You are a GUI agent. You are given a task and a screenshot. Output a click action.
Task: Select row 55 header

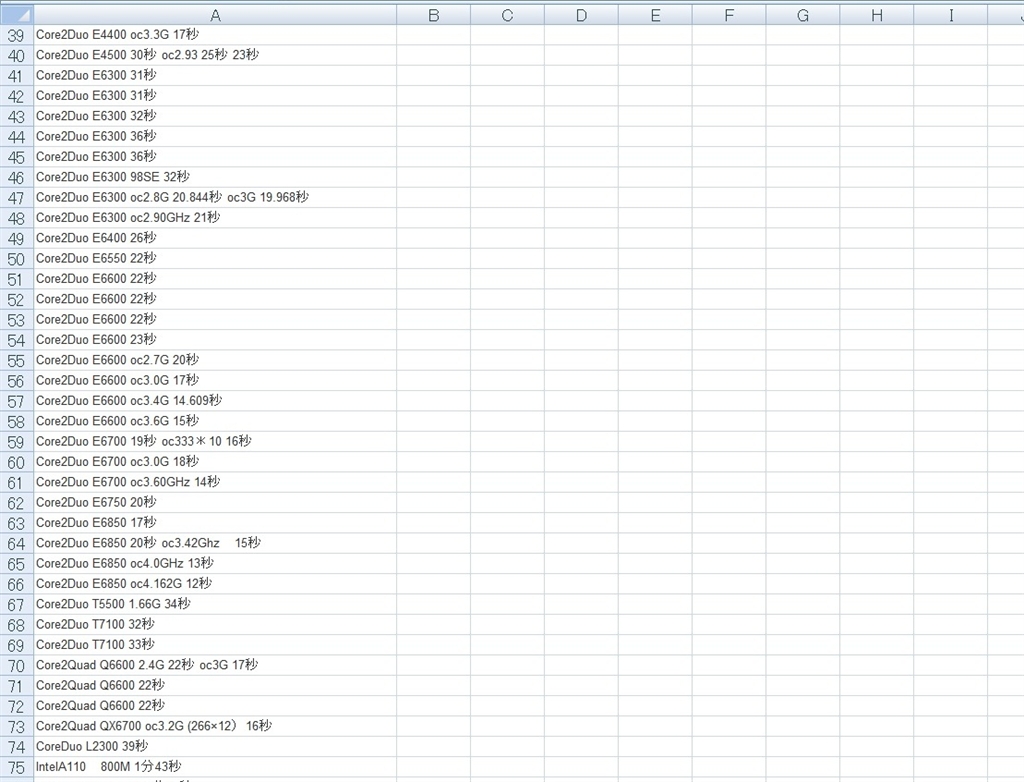(16, 361)
